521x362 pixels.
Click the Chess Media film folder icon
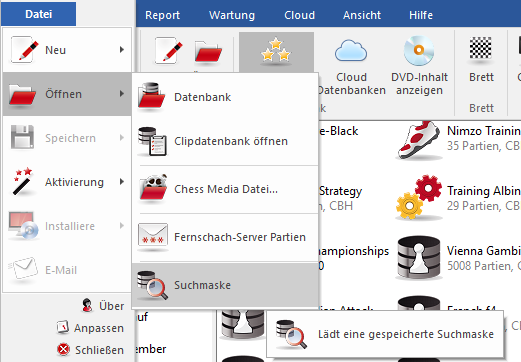(x=153, y=188)
